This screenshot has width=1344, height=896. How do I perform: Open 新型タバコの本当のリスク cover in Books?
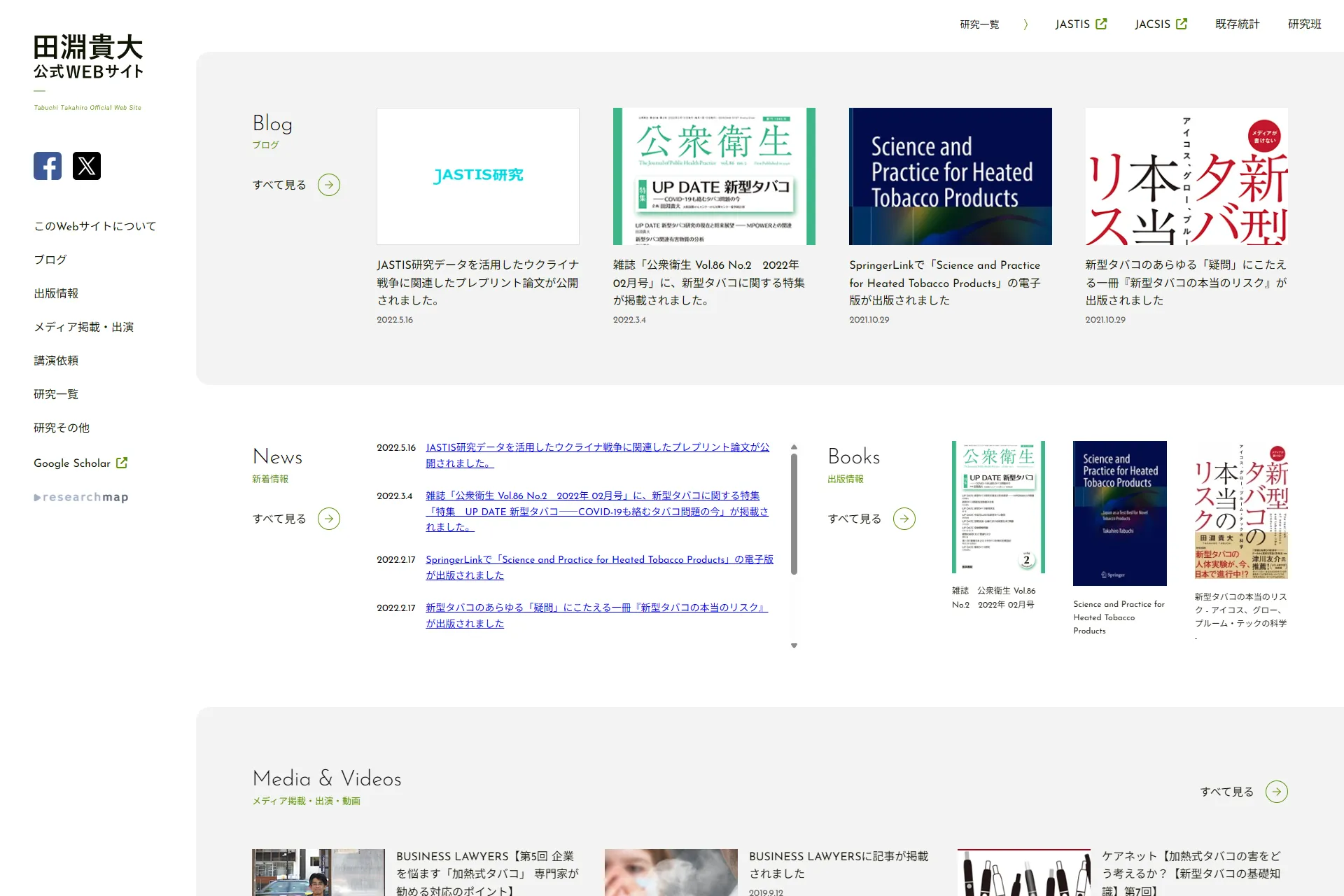tap(1241, 510)
